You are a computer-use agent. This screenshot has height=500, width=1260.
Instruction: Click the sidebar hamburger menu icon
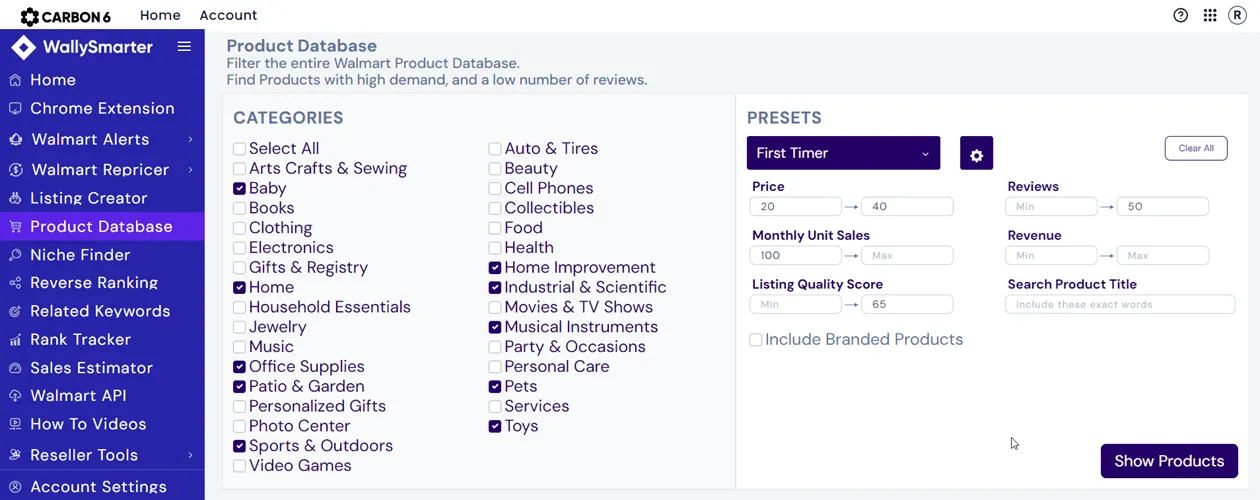[184, 46]
